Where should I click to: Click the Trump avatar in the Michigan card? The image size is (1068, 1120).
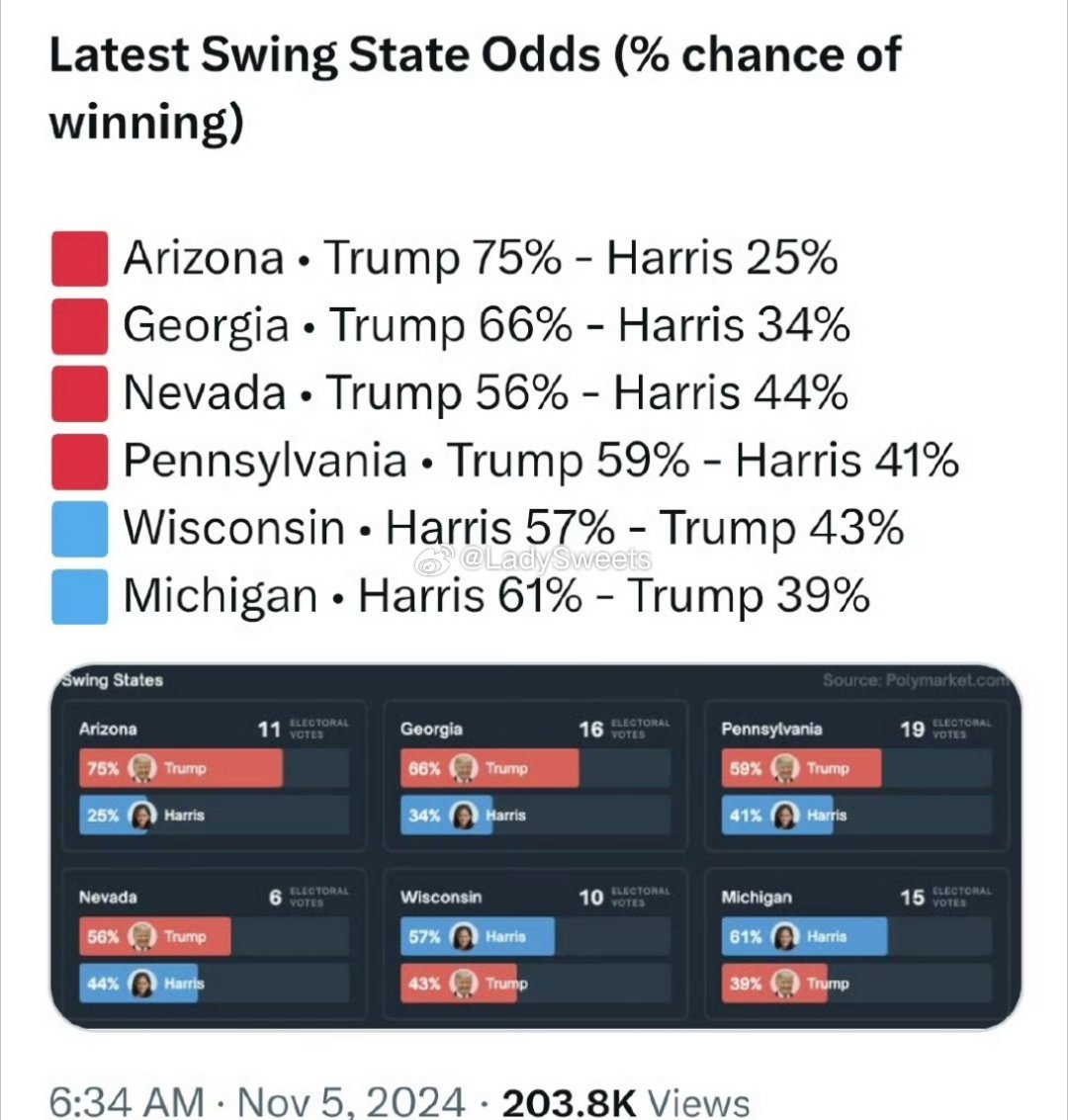point(785,984)
